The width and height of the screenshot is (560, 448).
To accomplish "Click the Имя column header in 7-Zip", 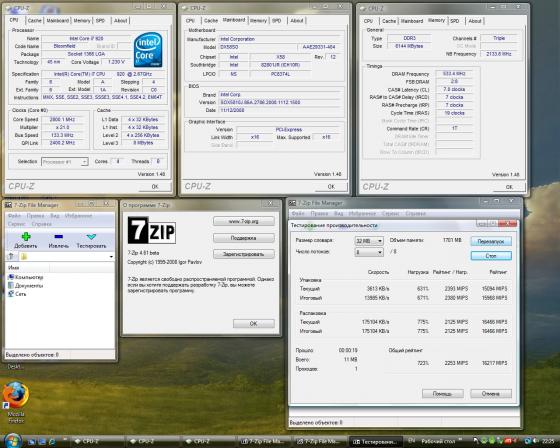I will coord(28,268).
